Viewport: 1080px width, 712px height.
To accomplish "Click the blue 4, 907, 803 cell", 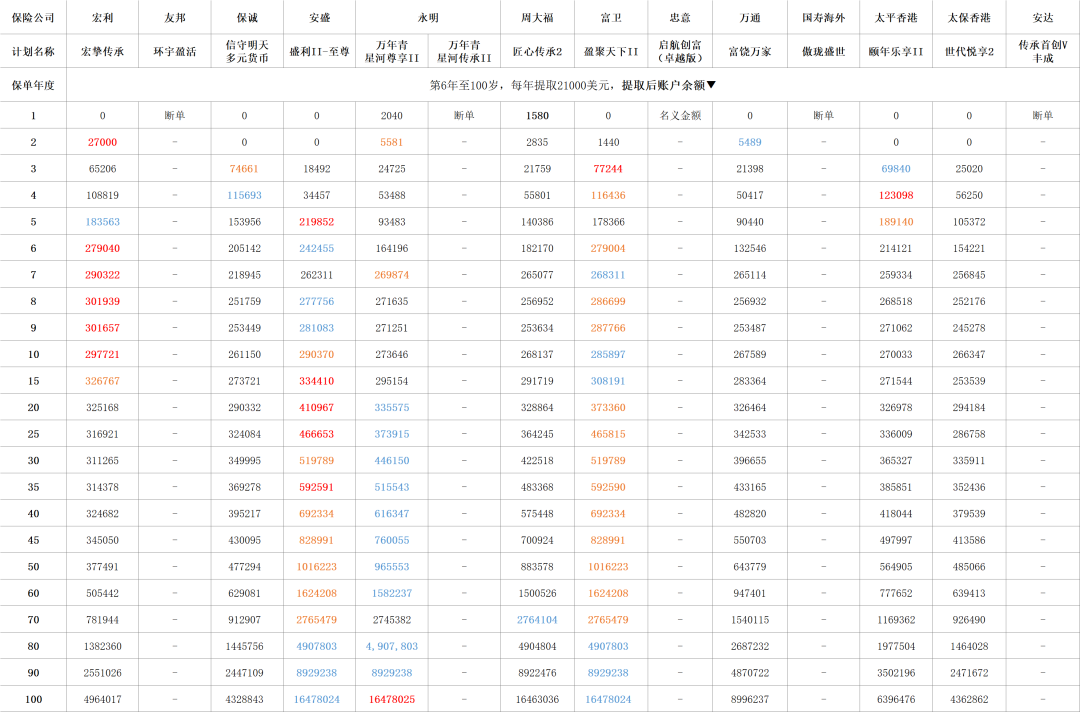I will pyautogui.click(x=391, y=647).
